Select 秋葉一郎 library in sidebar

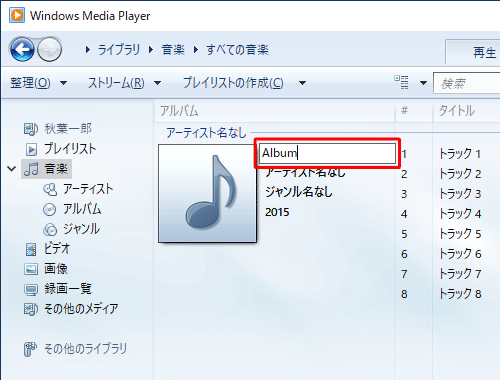point(58,129)
